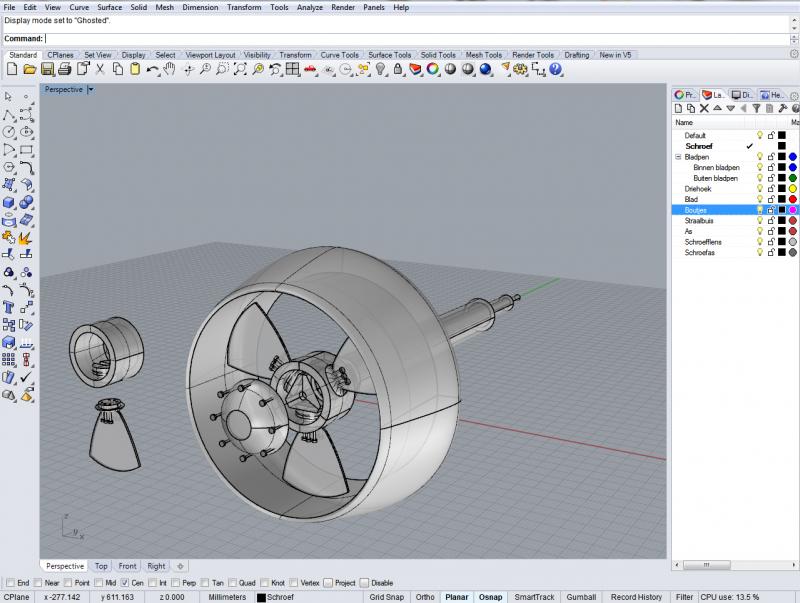Toggle the Point osnap checkbox

tap(68, 583)
